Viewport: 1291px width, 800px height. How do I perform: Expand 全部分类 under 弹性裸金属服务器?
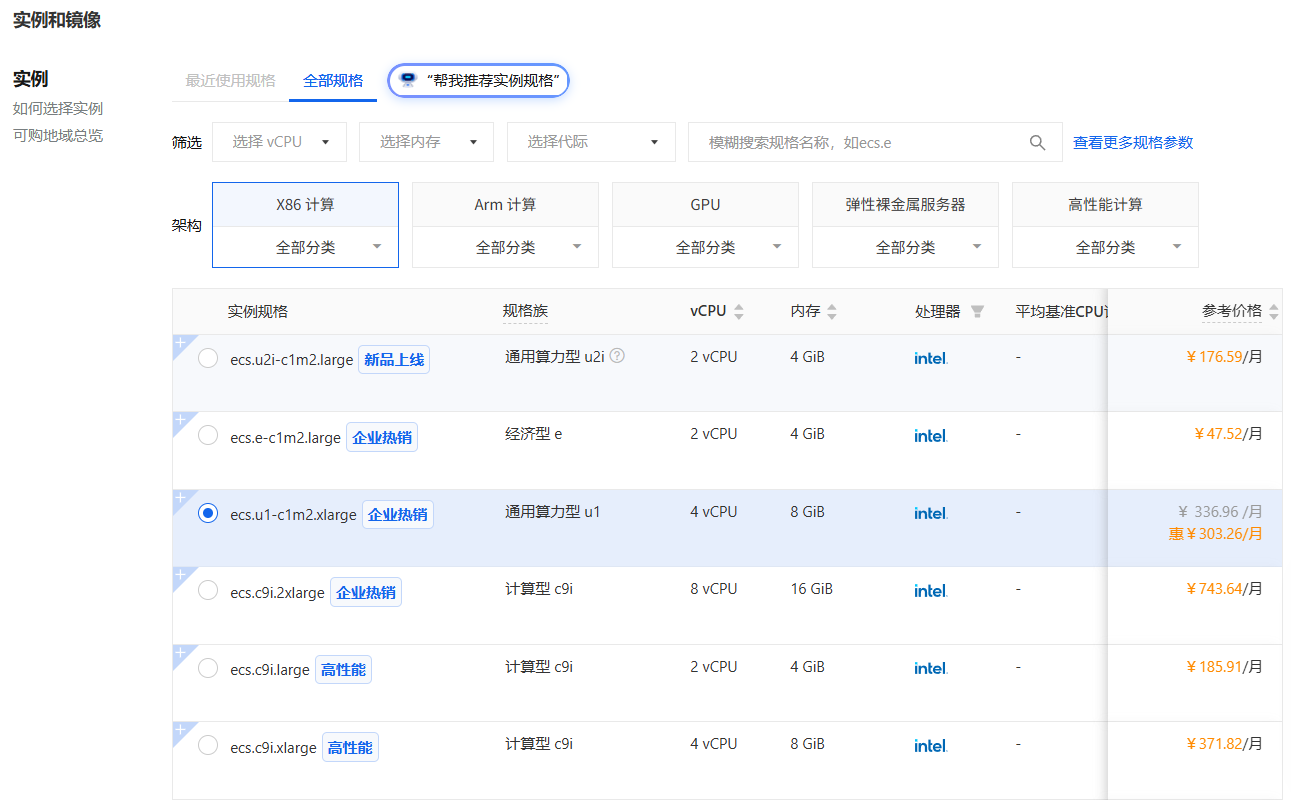pos(905,247)
